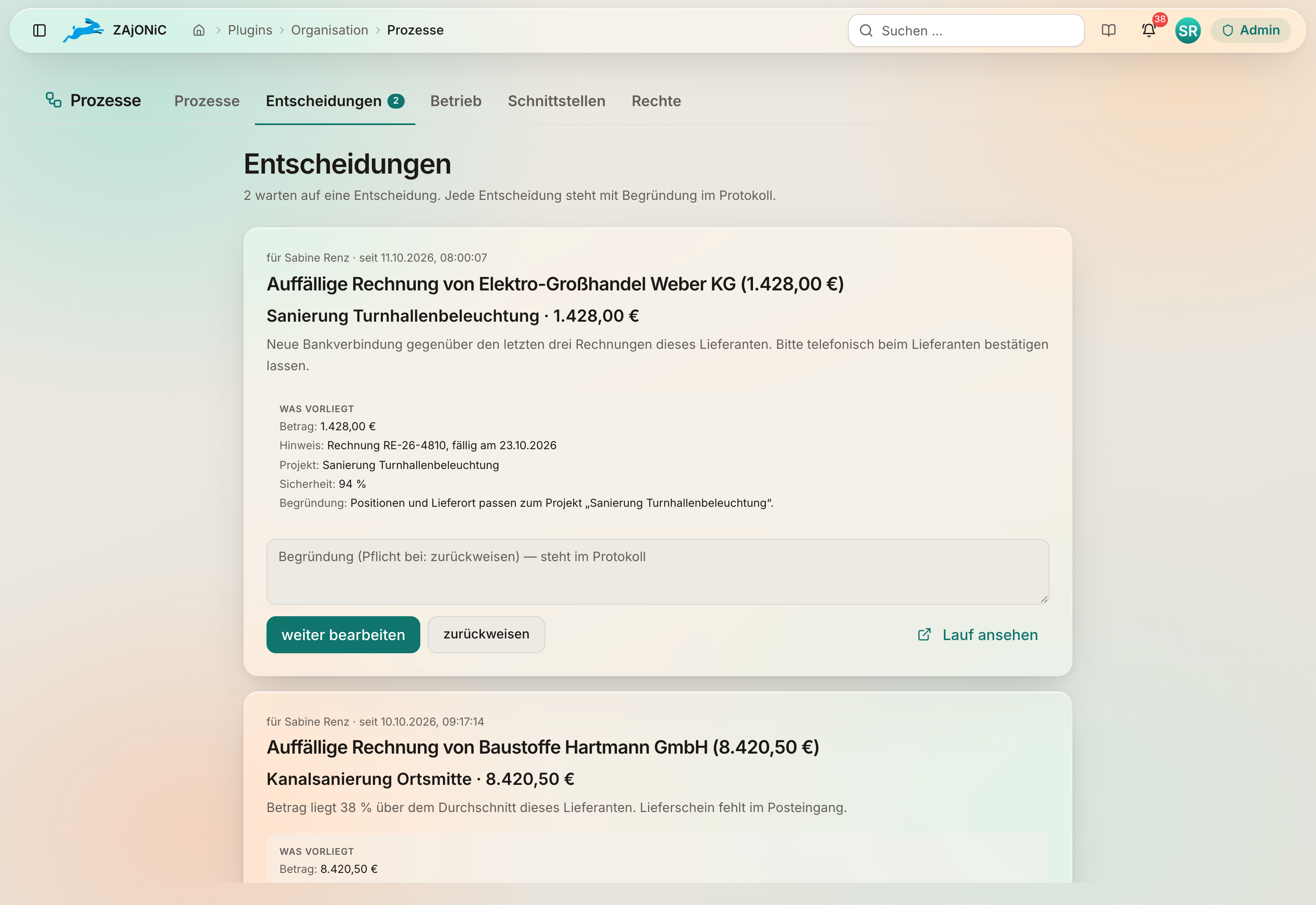Viewport: 1316px width, 905px height.
Task: Go to home via breadcrumb house icon
Action: [x=199, y=30]
